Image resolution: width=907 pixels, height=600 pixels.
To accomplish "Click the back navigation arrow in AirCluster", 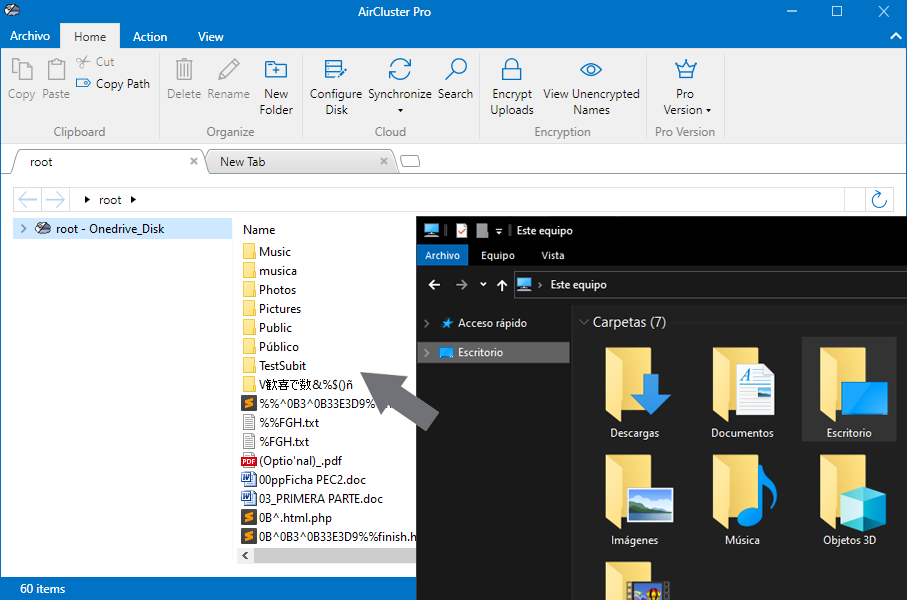I will pyautogui.click(x=28, y=200).
